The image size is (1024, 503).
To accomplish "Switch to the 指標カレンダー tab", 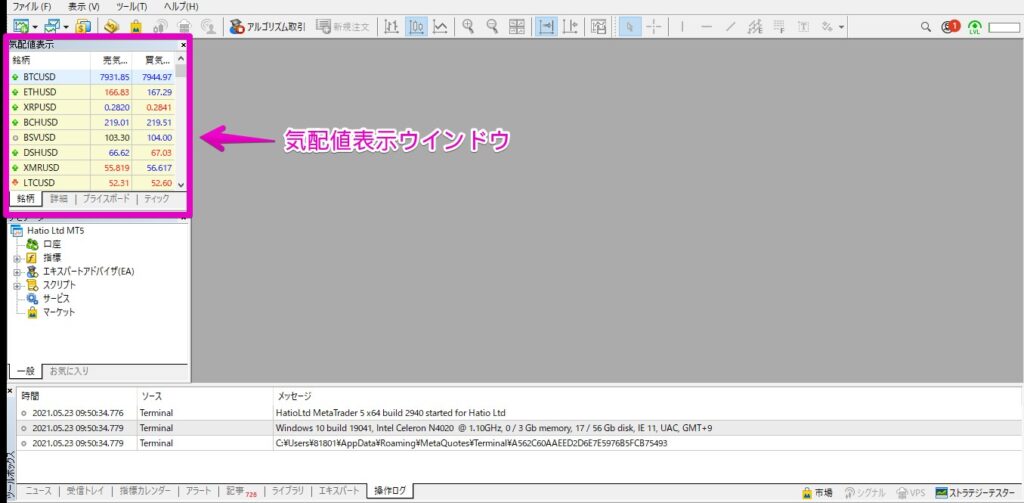I will tap(146, 491).
